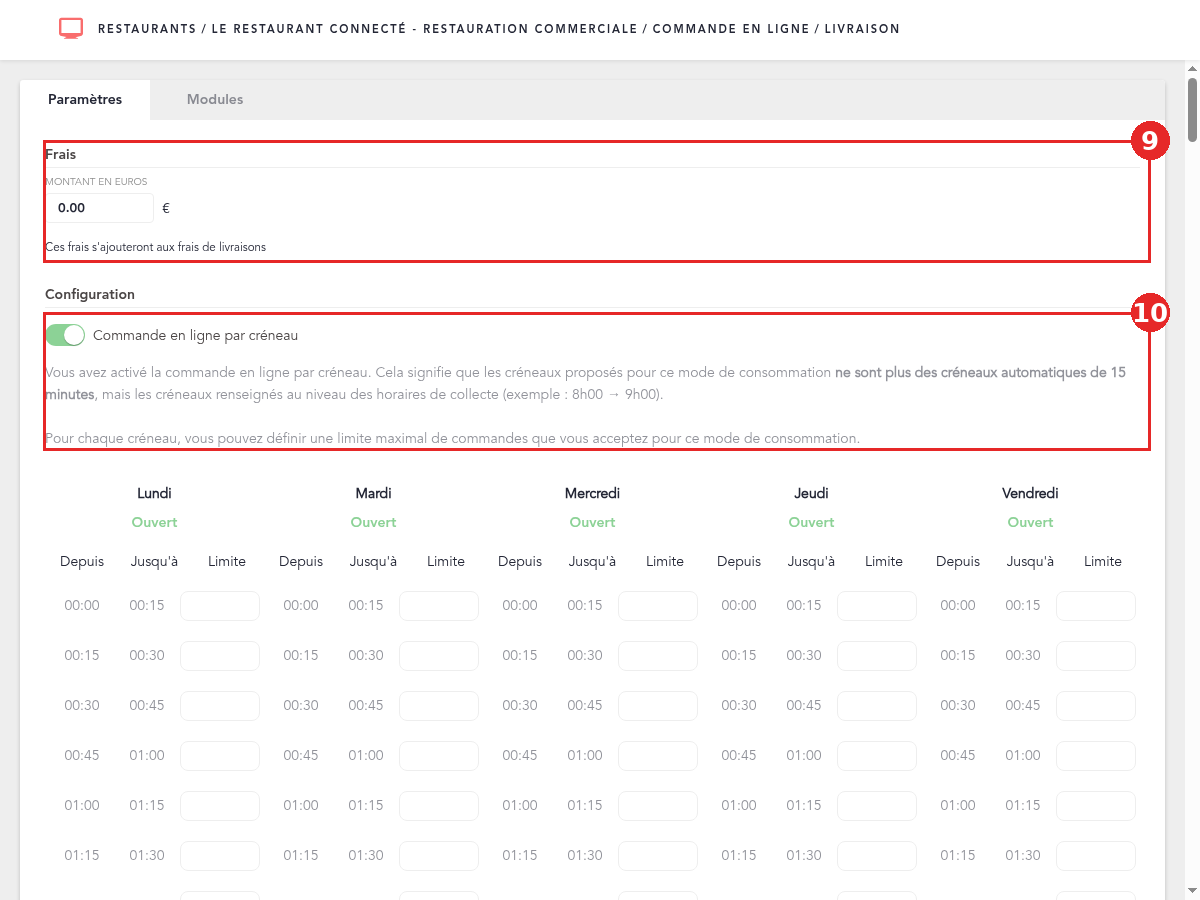This screenshot has width=1200, height=900.
Task: Click Vendredi 01:00–01:15 Limite field
Action: click(1096, 806)
